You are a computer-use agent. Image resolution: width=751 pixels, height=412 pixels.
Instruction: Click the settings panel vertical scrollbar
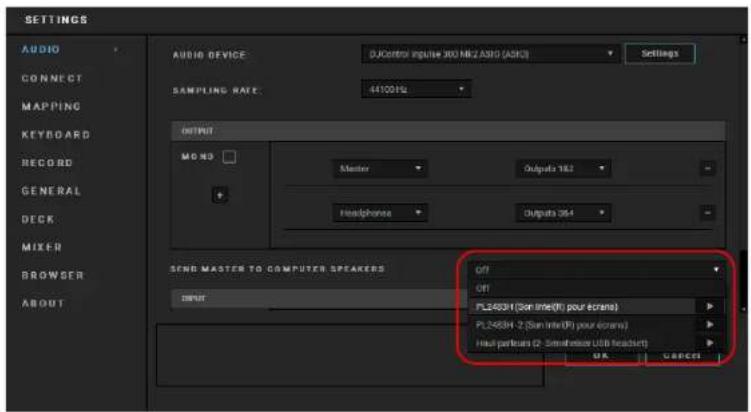point(743,280)
